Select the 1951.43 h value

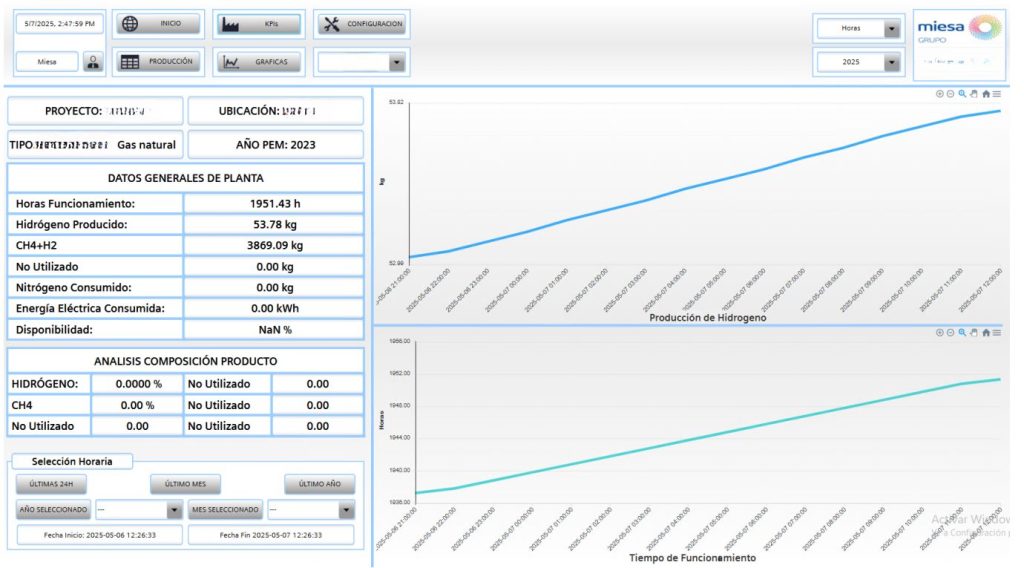point(275,204)
